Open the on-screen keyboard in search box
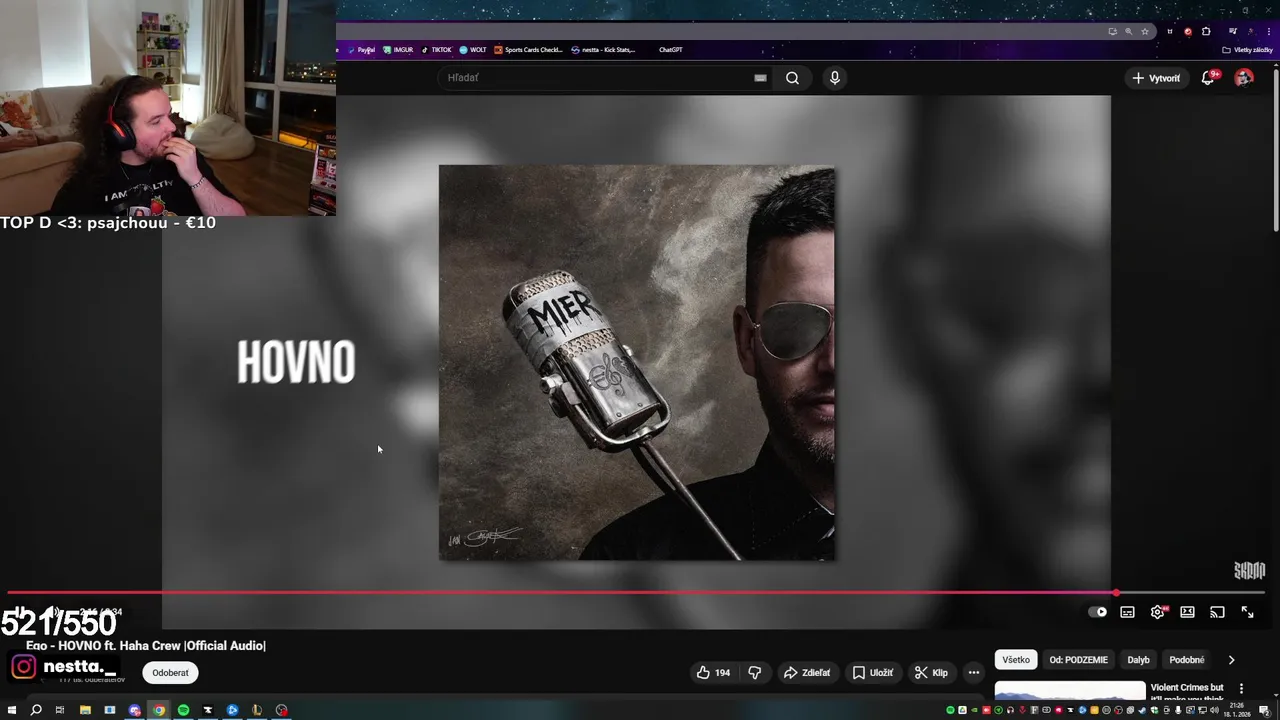The width and height of the screenshot is (1280, 720). pos(760,78)
